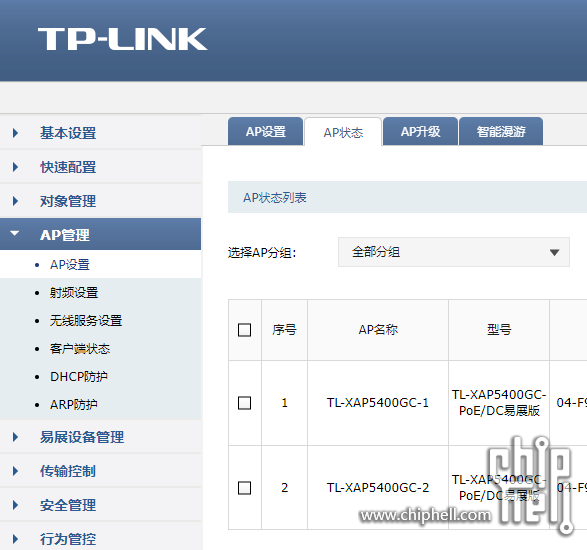Select the AP状态 tab
Screen dimensions: 587x550
343,132
